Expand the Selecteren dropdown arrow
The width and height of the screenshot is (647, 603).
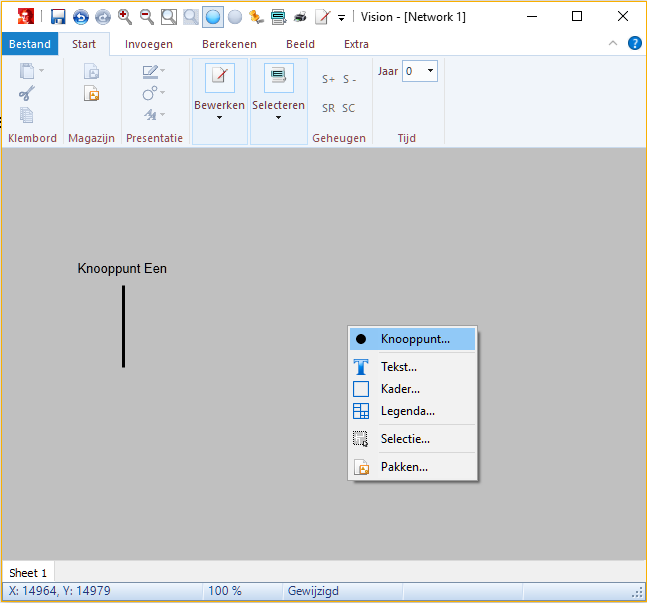click(278, 118)
